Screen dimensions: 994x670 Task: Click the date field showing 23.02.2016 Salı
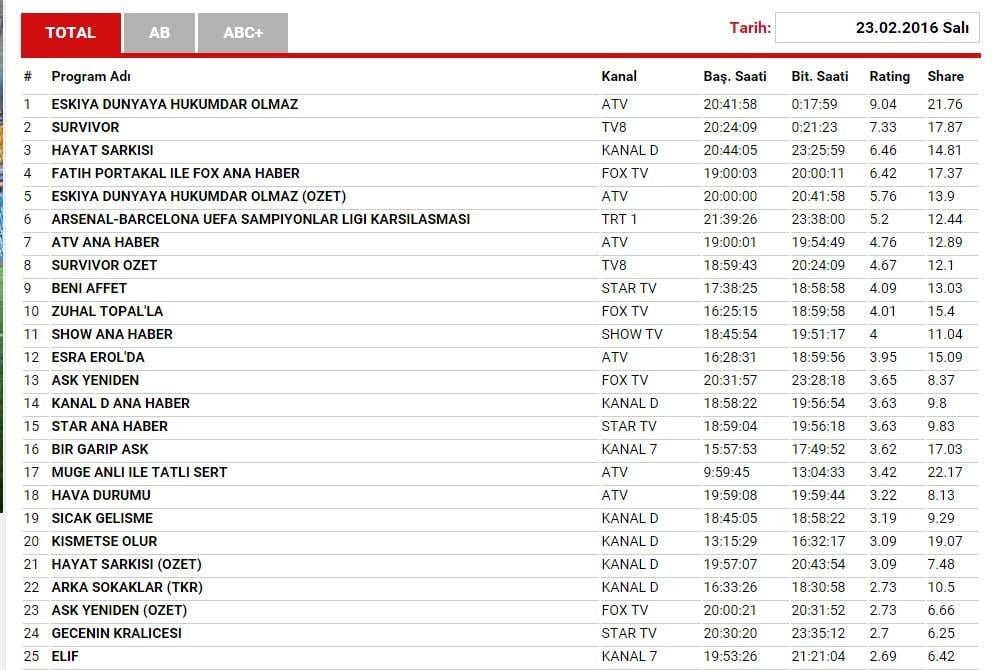876,28
